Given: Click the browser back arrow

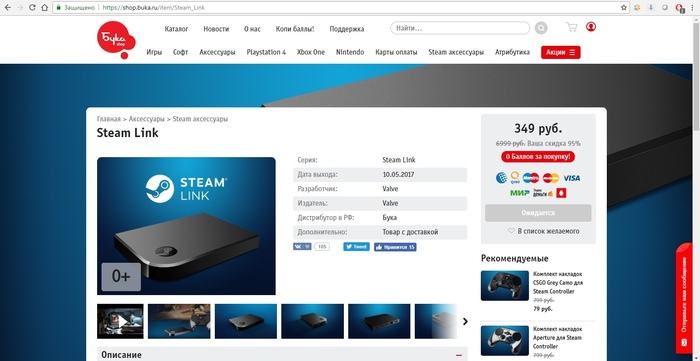Looking at the screenshot, I should (x=8, y=8).
